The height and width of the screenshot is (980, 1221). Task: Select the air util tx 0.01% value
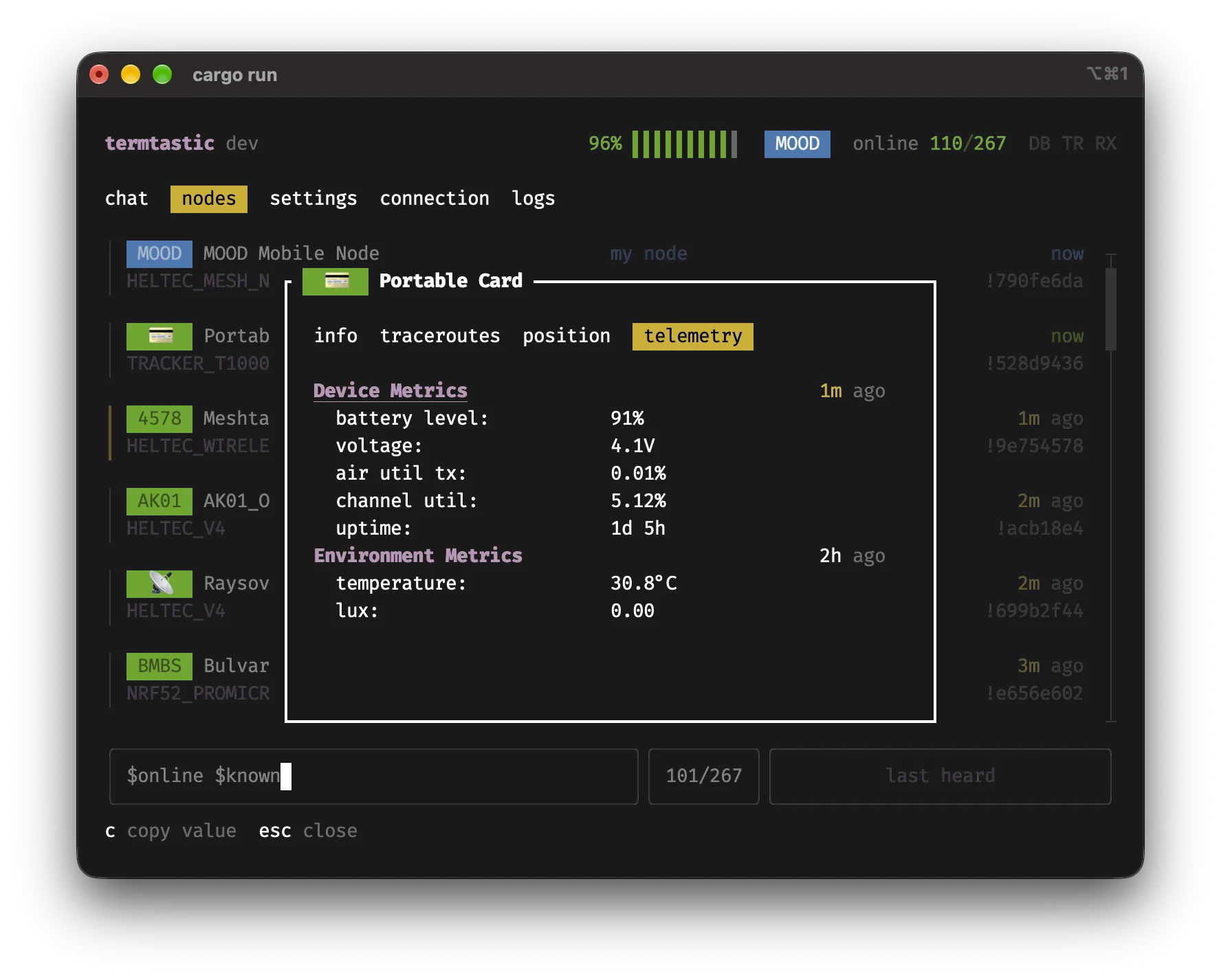pos(638,474)
